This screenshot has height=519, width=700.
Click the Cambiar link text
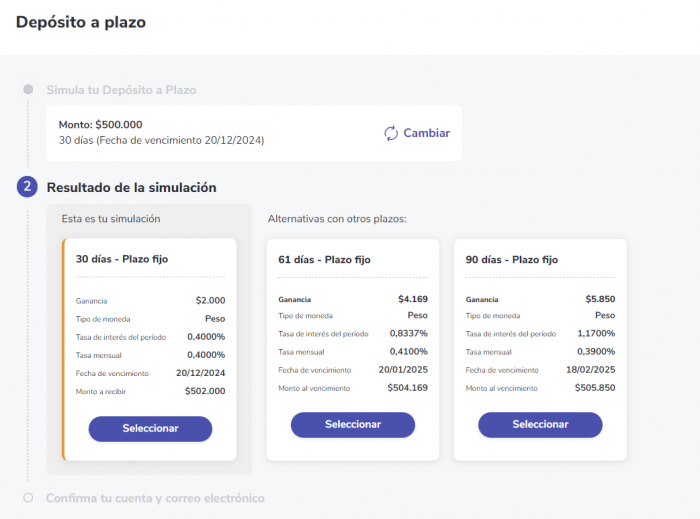(x=426, y=133)
